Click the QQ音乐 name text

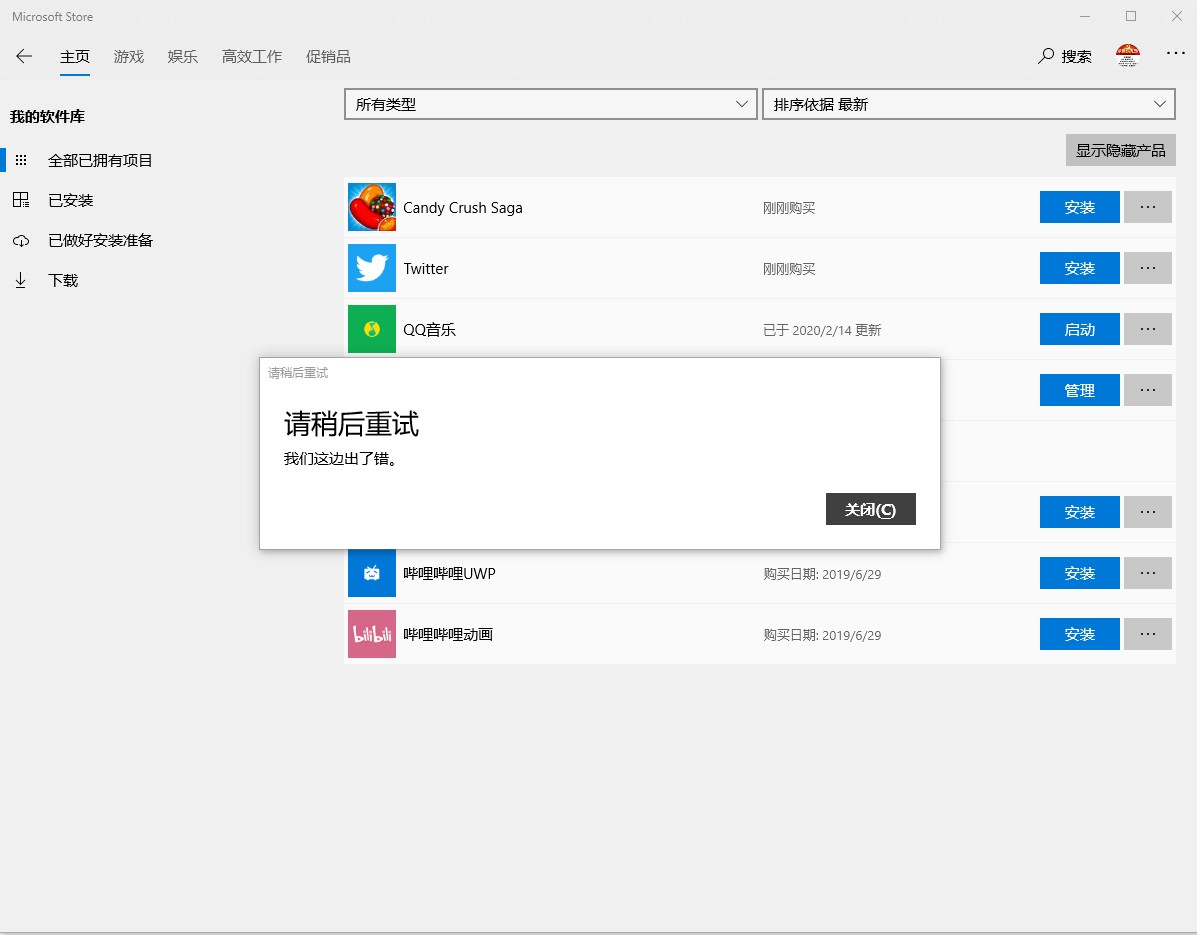point(429,330)
